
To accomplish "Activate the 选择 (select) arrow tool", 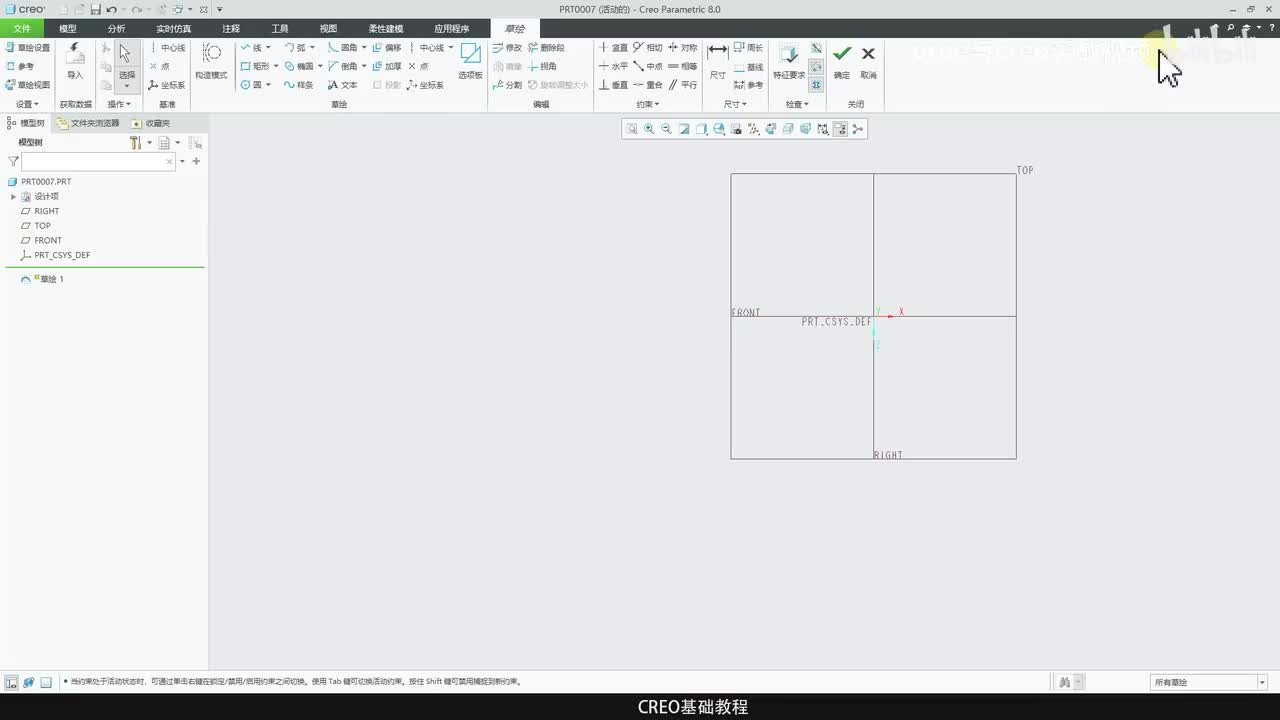I will 126,60.
